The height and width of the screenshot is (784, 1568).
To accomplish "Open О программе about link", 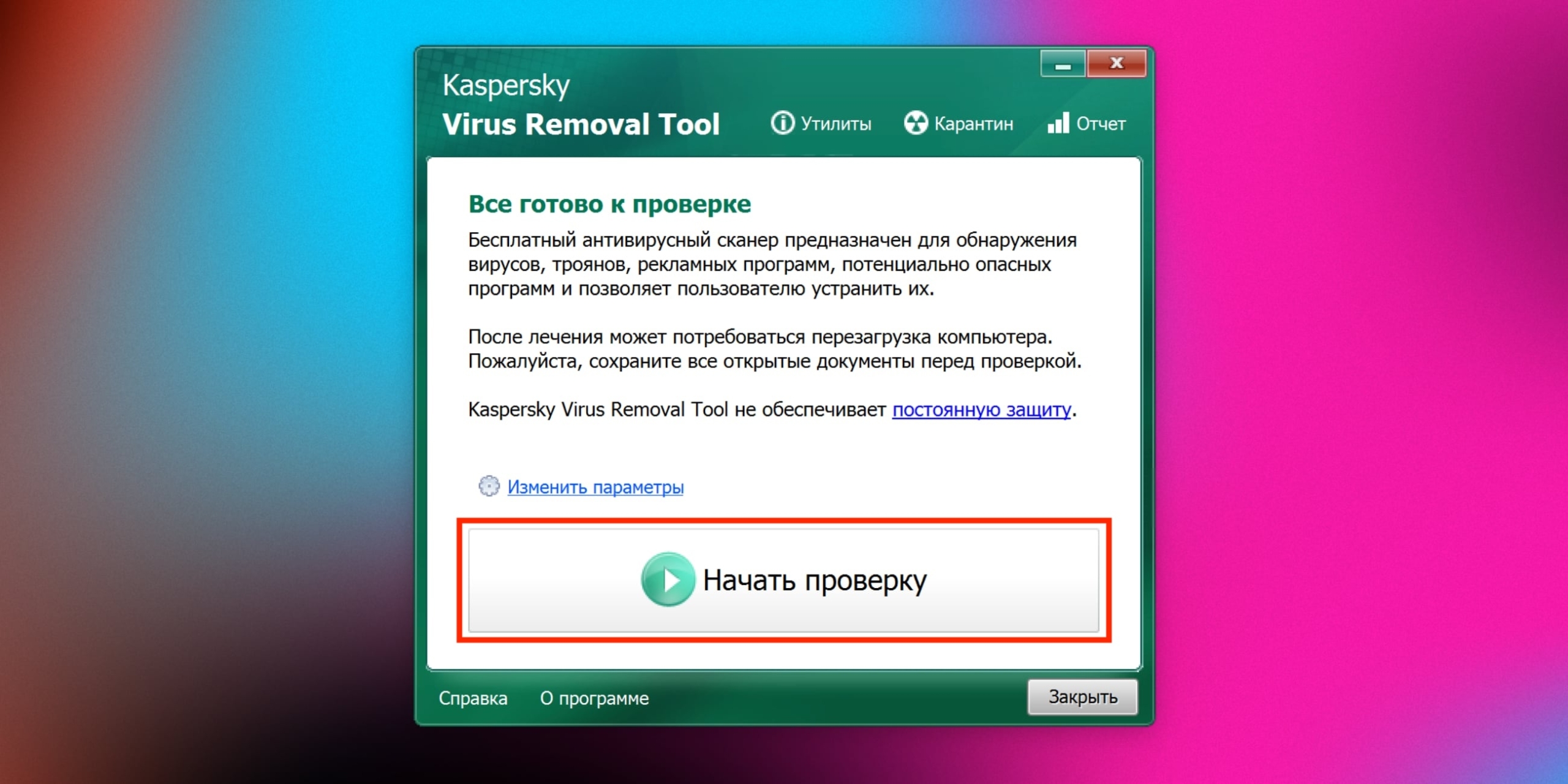I will (x=594, y=698).
